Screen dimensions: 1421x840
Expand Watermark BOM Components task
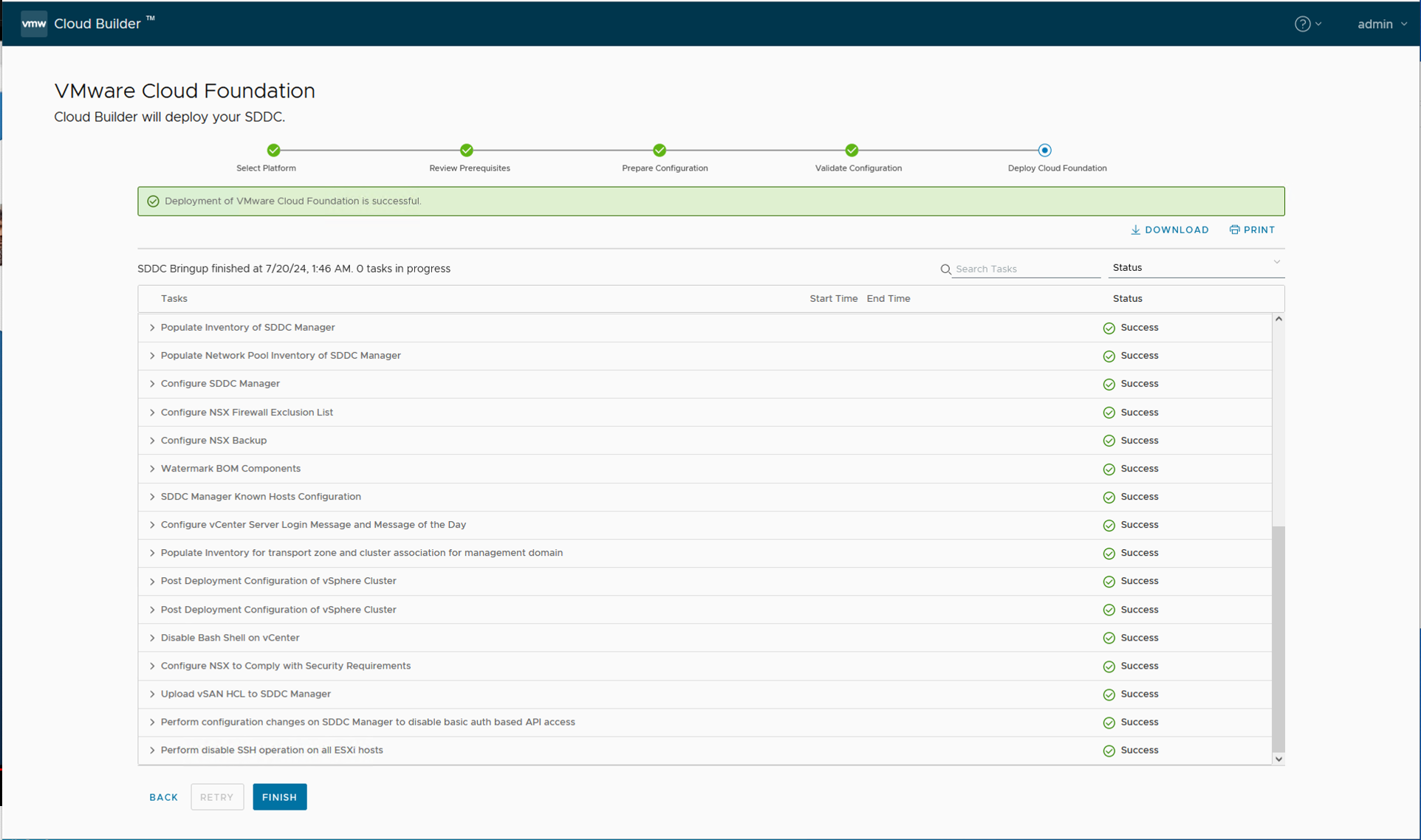pos(152,469)
